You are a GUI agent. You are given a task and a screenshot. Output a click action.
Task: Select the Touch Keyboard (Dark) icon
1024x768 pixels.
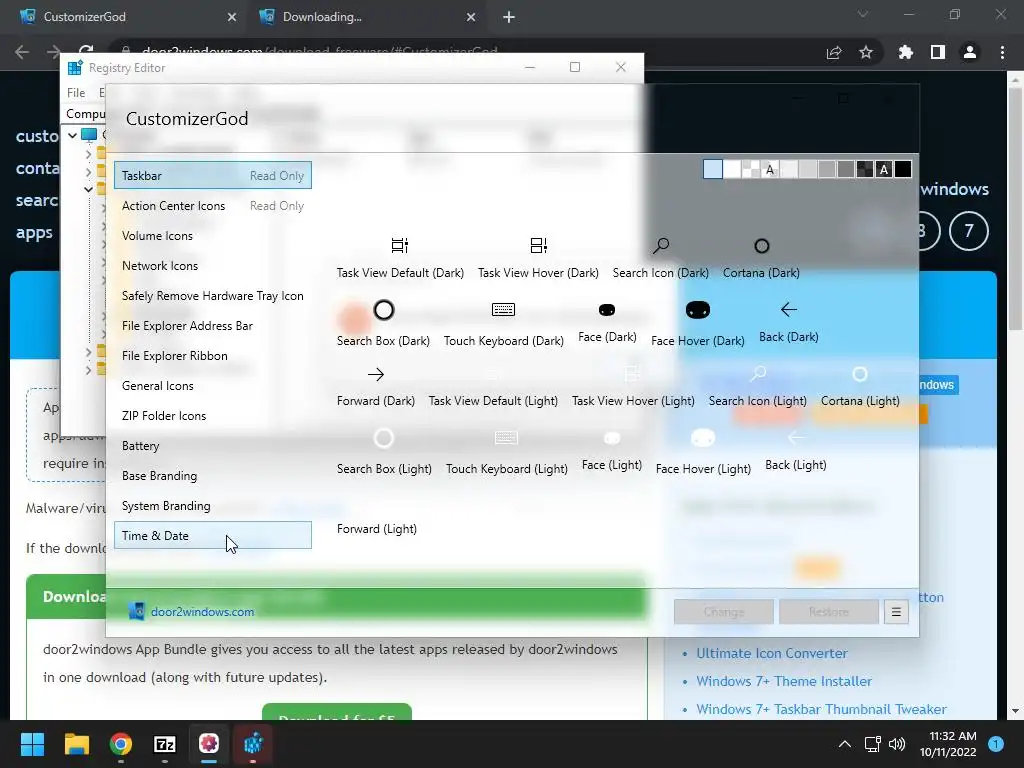pos(504,310)
